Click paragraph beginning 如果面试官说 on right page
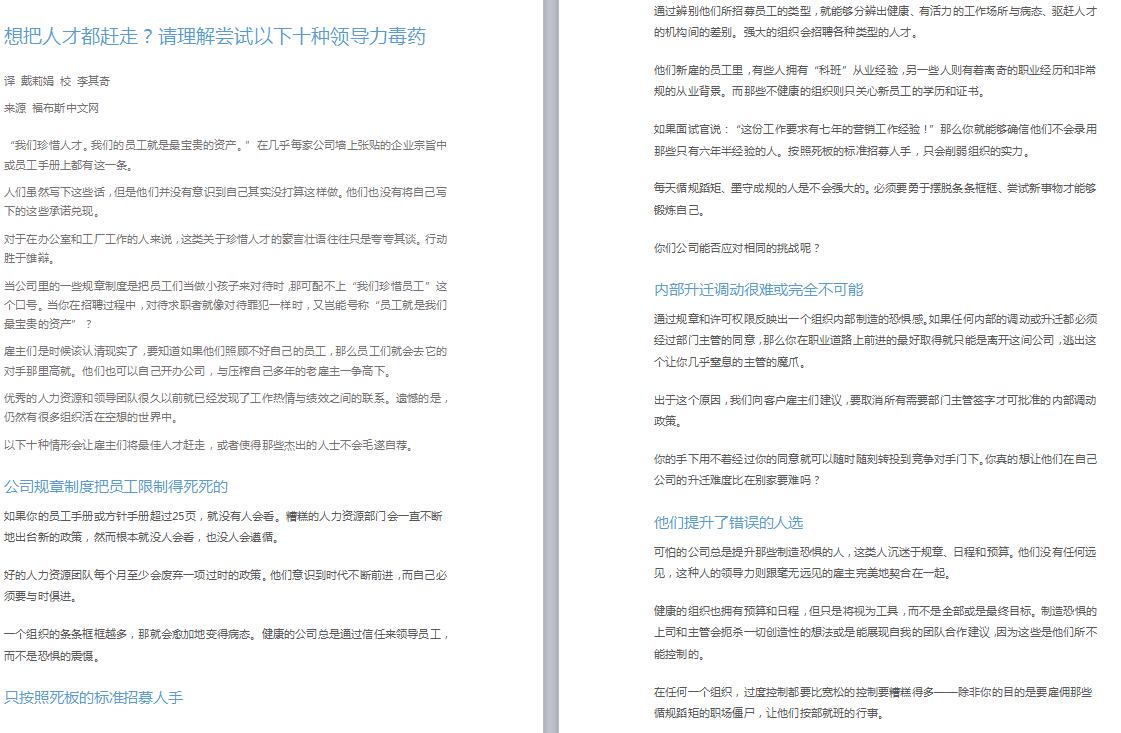Image resolution: width=1121 pixels, height=733 pixels. tap(875, 140)
